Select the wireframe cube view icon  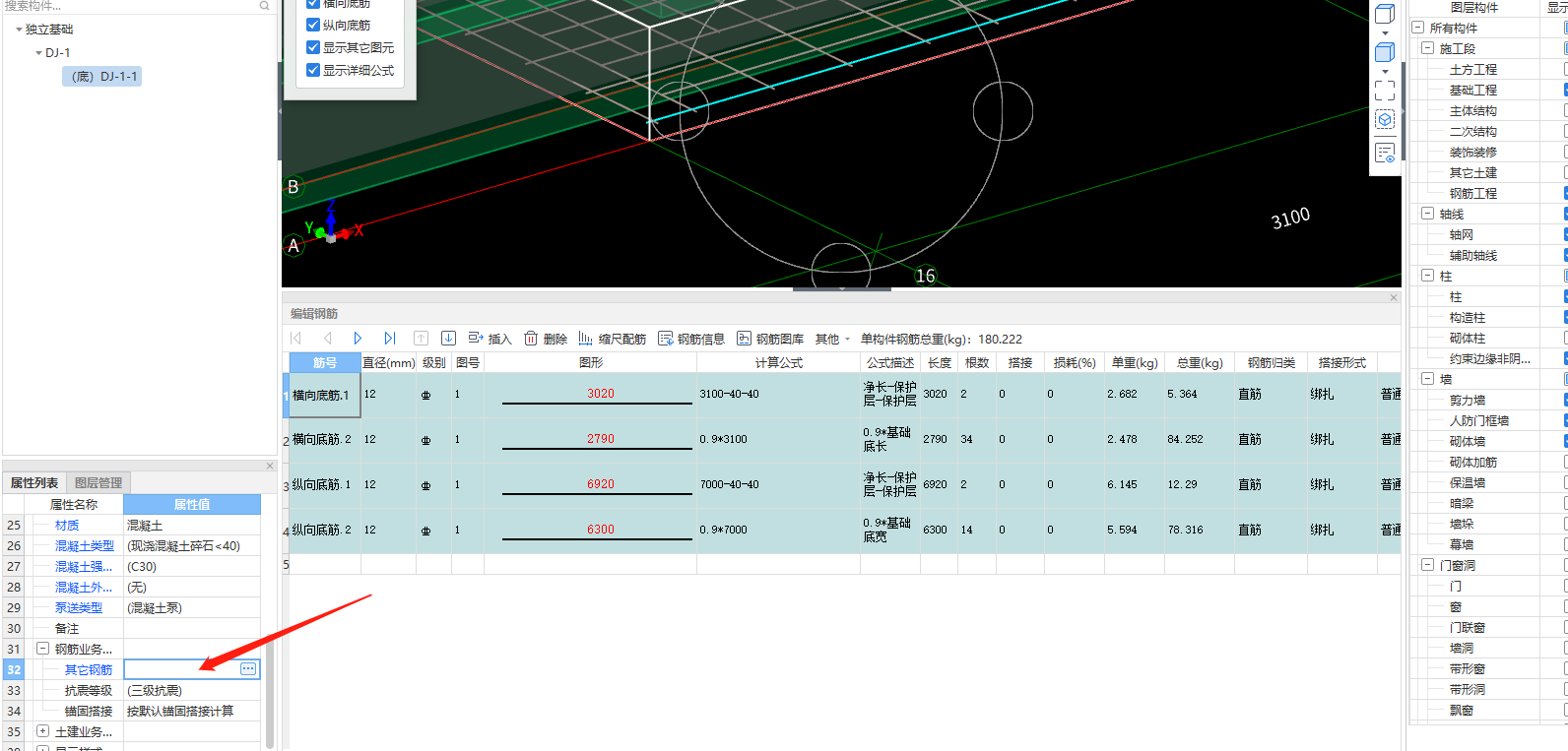click(x=1385, y=14)
